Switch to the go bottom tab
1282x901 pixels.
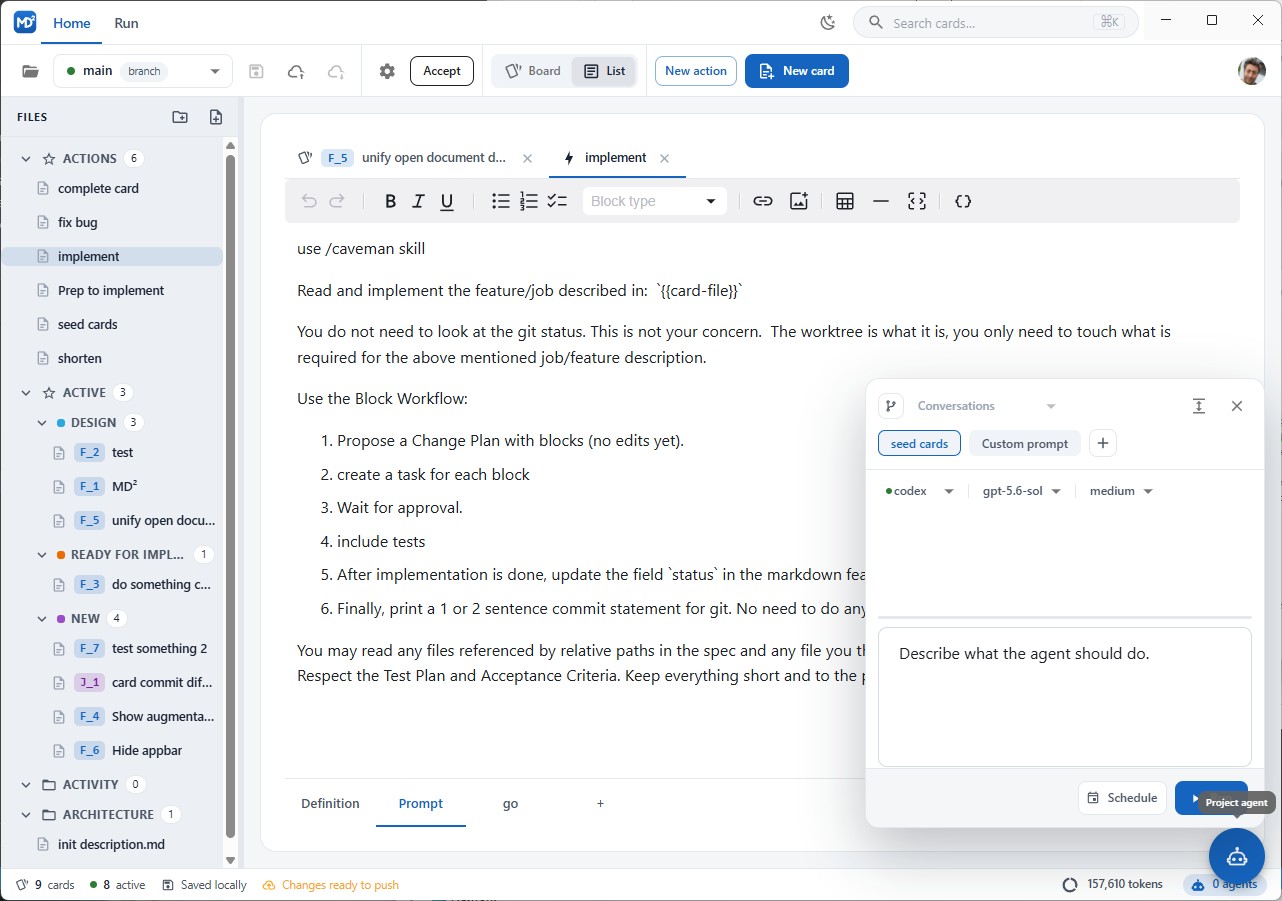pos(510,803)
